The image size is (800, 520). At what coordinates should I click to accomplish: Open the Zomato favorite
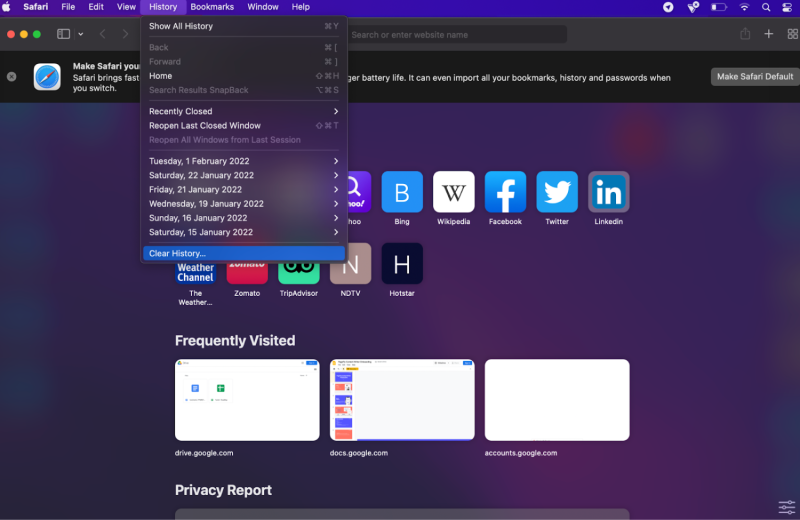click(x=247, y=272)
